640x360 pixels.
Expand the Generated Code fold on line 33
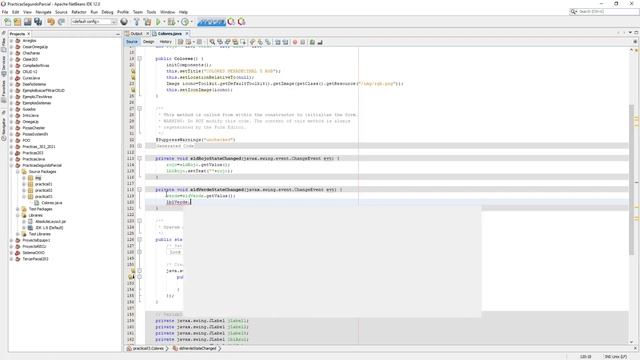[x=140, y=146]
